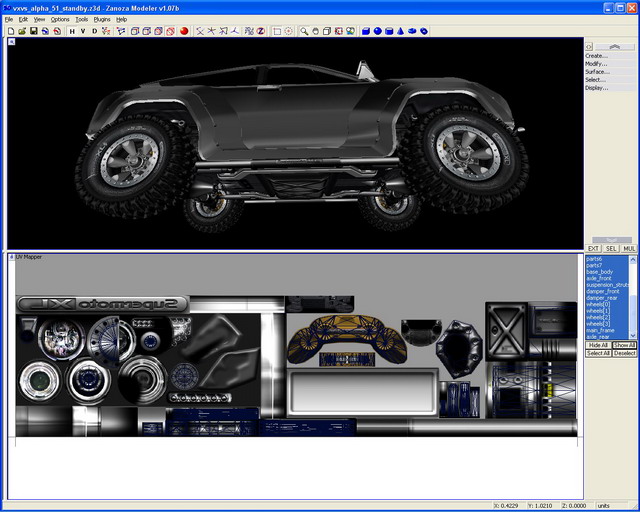Toggle the EXT mode button

click(x=593, y=248)
